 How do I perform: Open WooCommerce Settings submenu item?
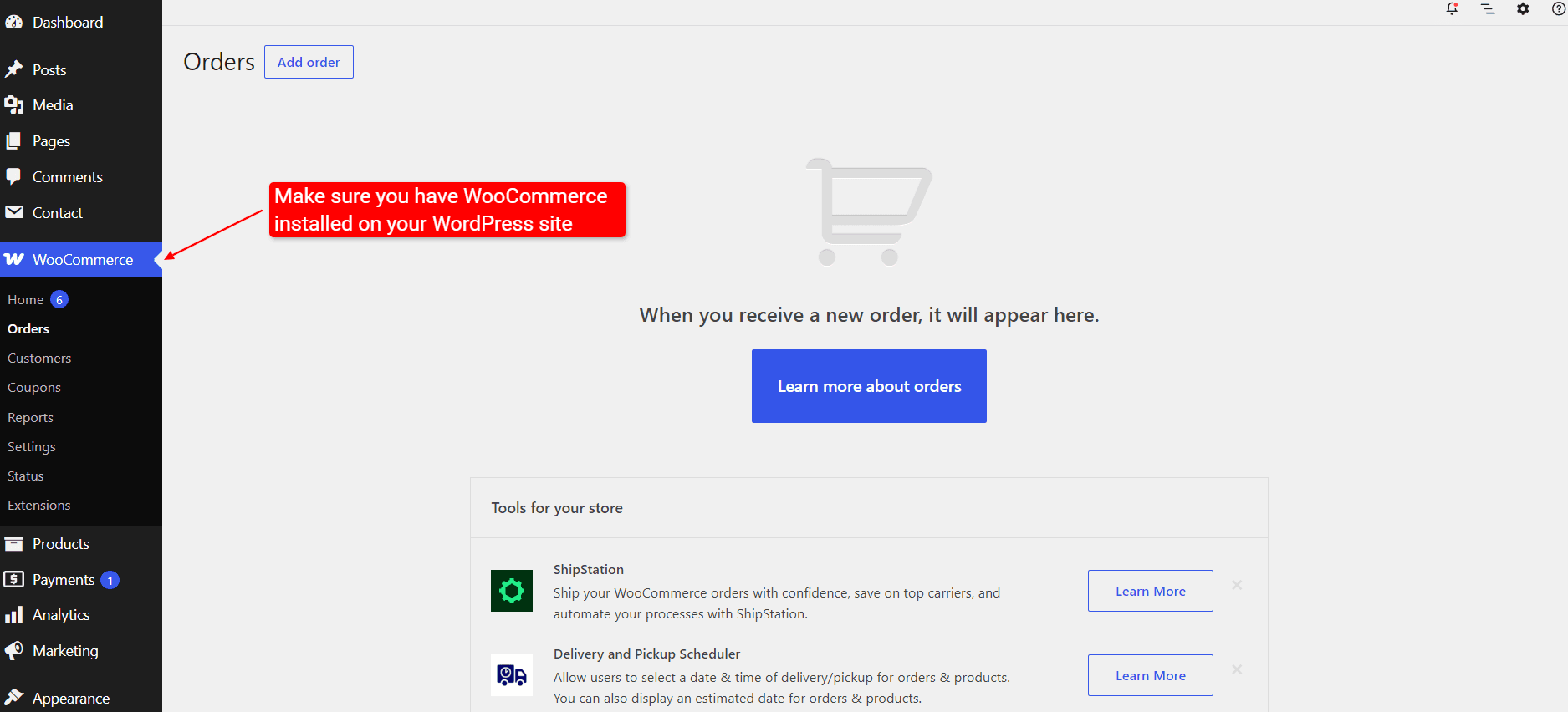pyautogui.click(x=32, y=446)
